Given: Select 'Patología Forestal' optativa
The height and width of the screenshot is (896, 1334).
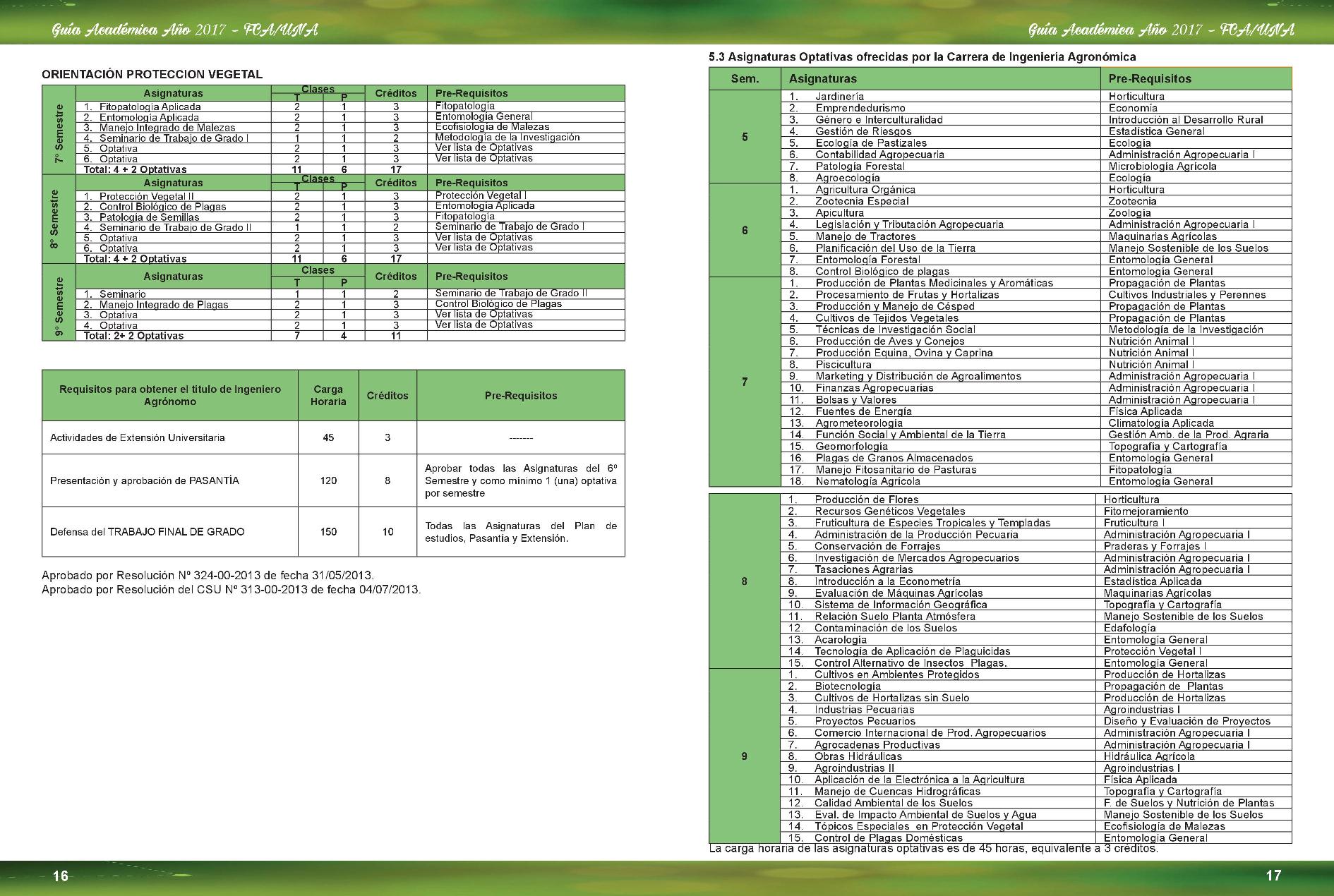Looking at the screenshot, I should pos(860,167).
